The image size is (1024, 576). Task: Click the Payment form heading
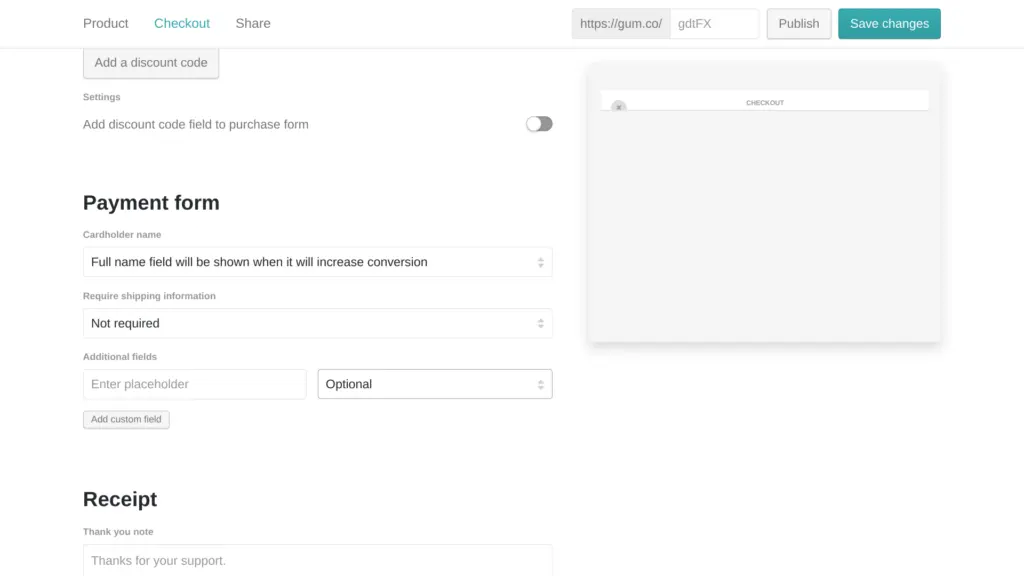pyautogui.click(x=151, y=203)
